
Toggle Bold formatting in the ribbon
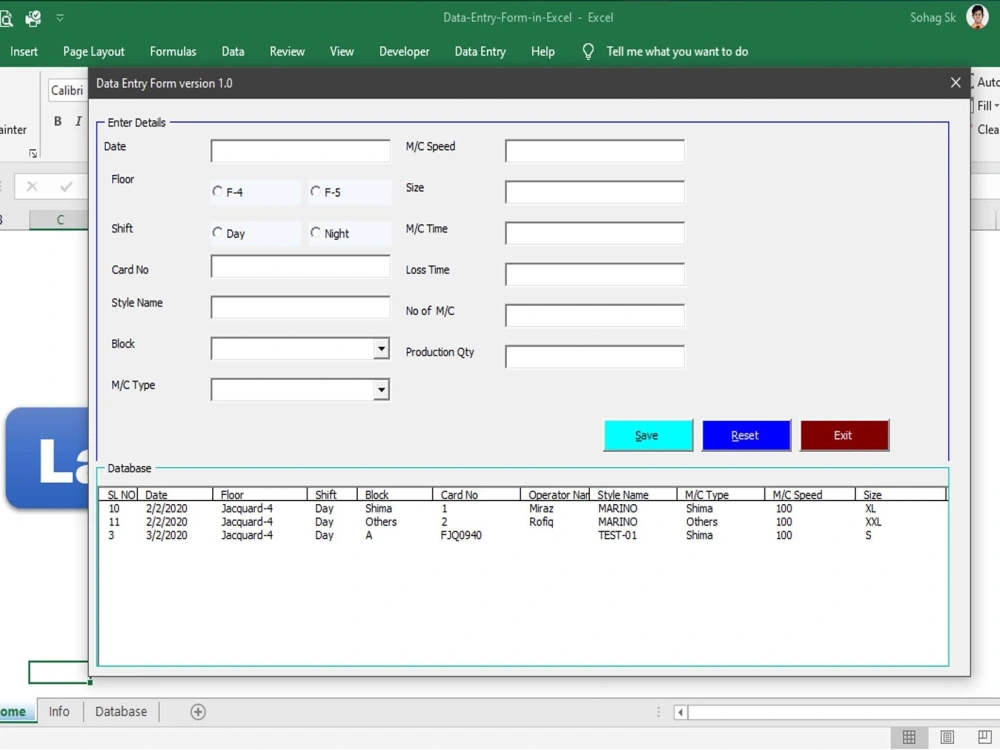[58, 121]
